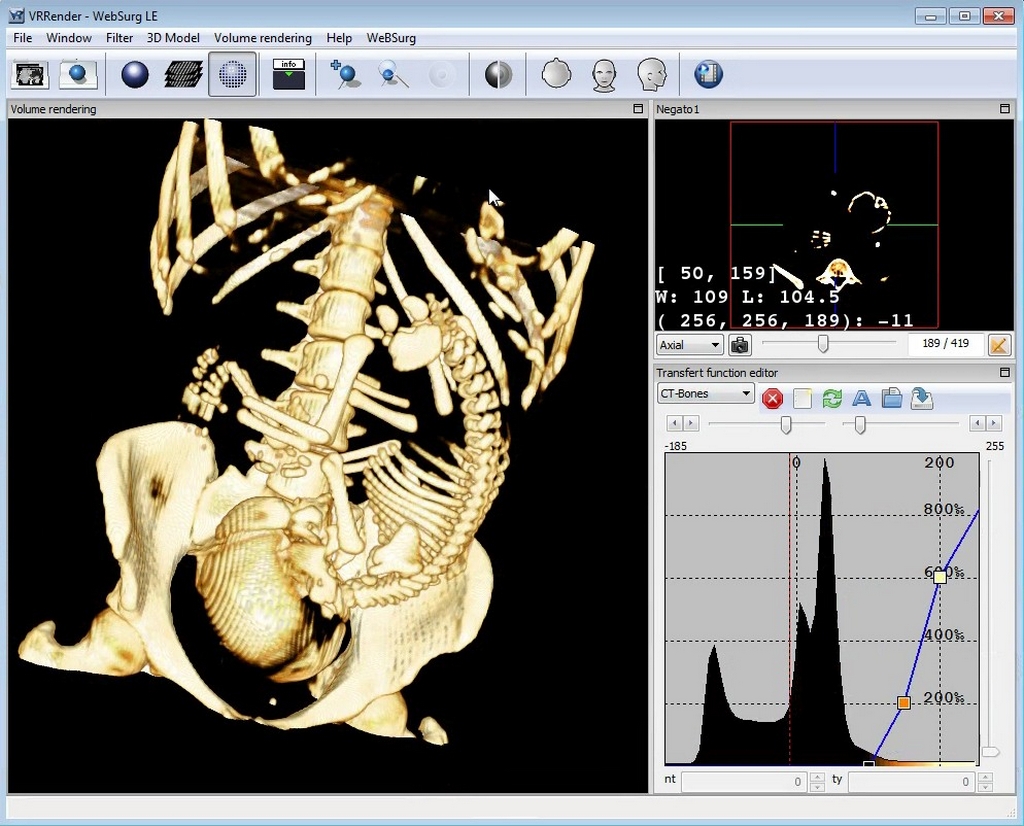Click the side-profile head view icon
Viewport: 1024px width, 826px height.
651,75
